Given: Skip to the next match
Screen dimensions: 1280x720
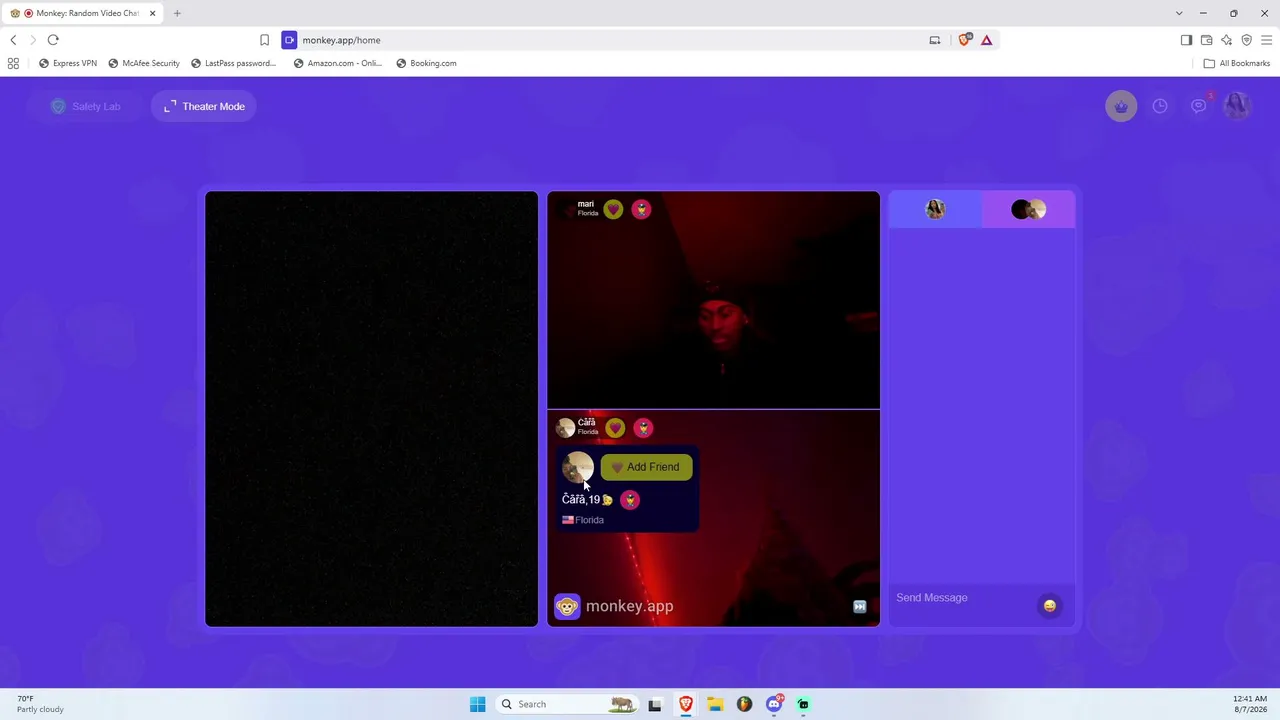Looking at the screenshot, I should [859, 606].
